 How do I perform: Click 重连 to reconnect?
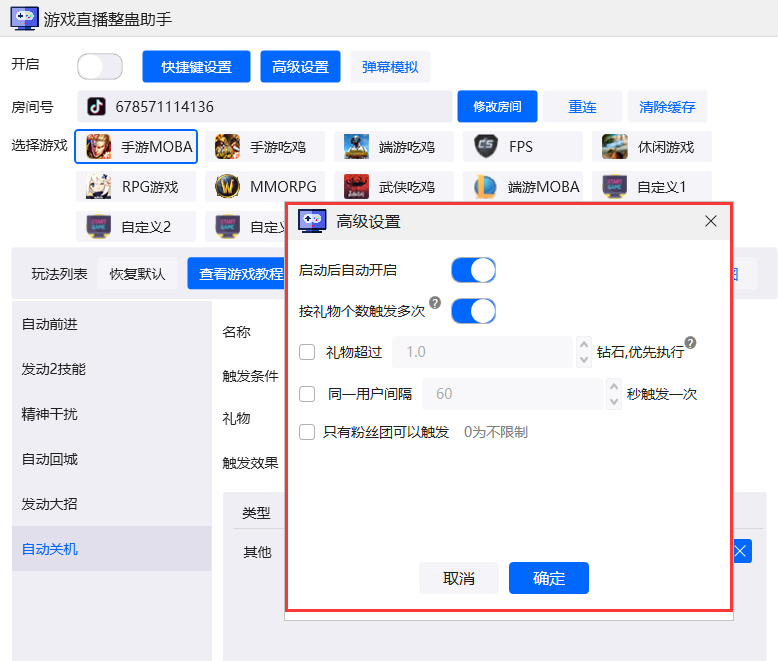coord(583,106)
